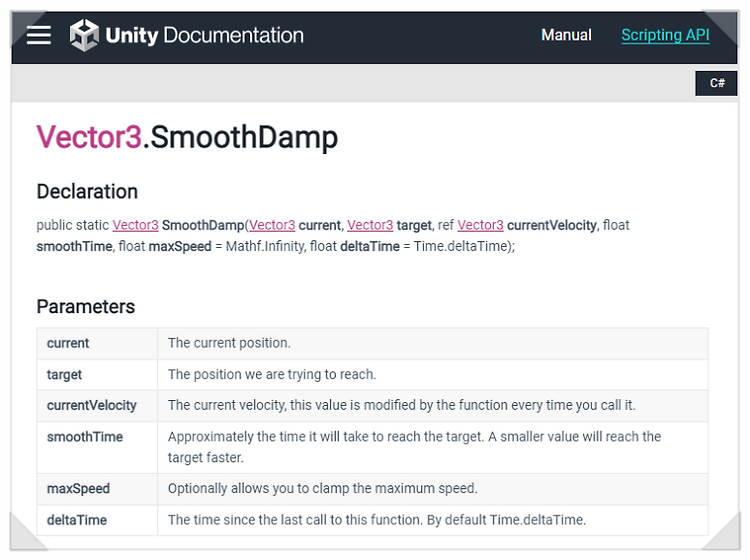Viewport: 750px width, 560px height.
Task: Select the Parameters heading
Action: [86, 307]
